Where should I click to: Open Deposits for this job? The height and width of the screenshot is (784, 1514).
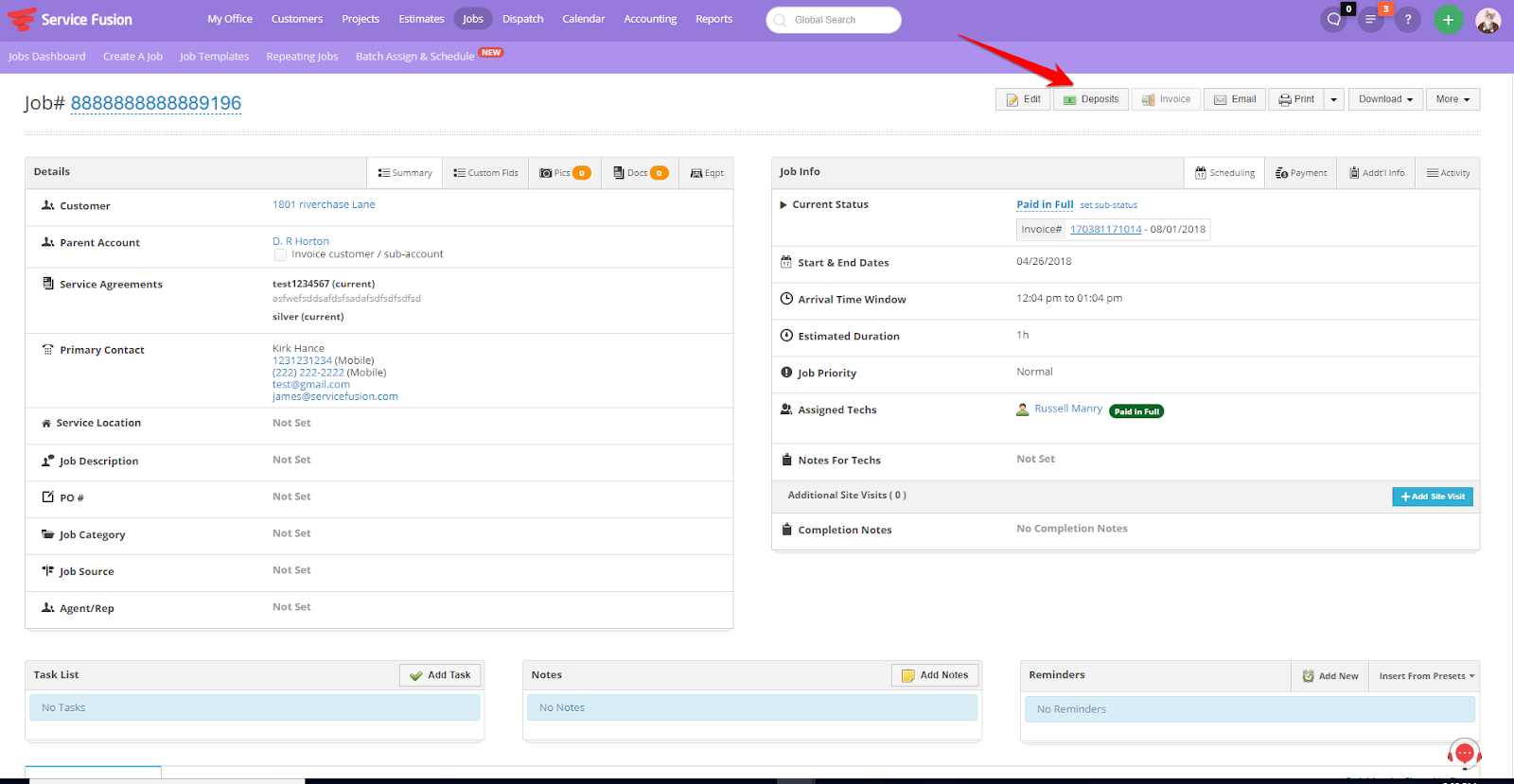1090,99
